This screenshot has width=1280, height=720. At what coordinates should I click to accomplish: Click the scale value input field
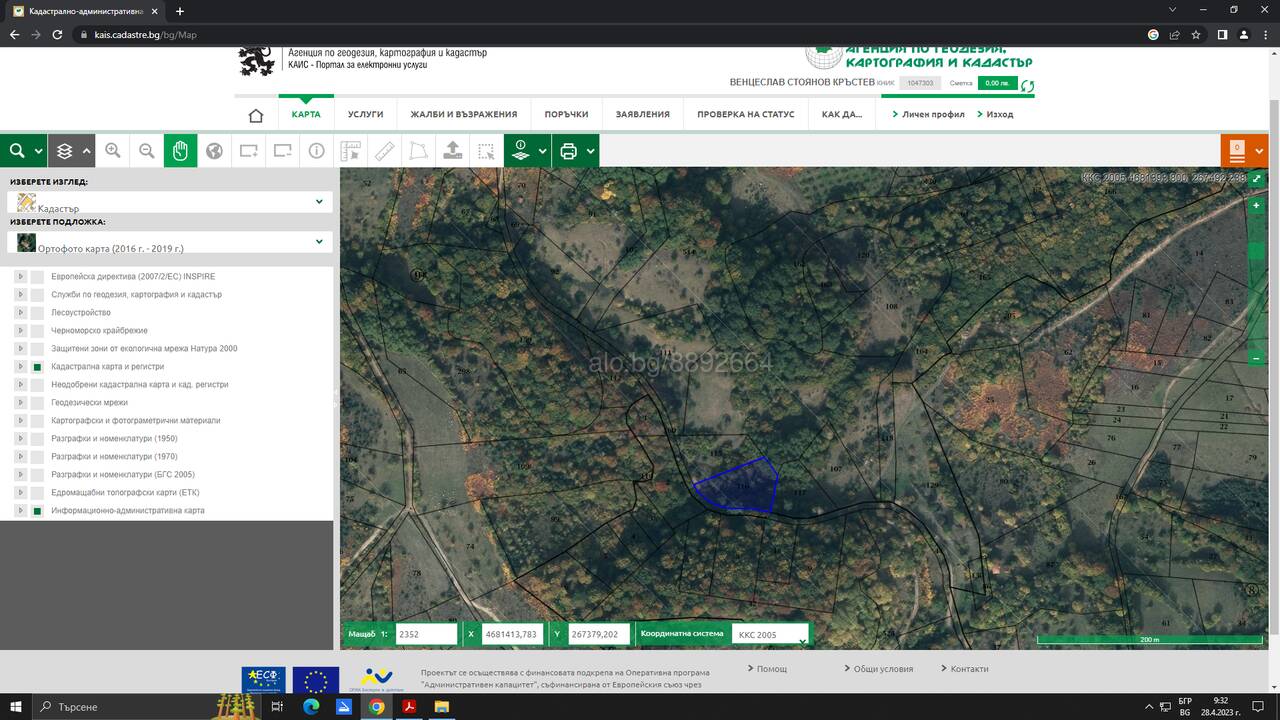tap(426, 634)
